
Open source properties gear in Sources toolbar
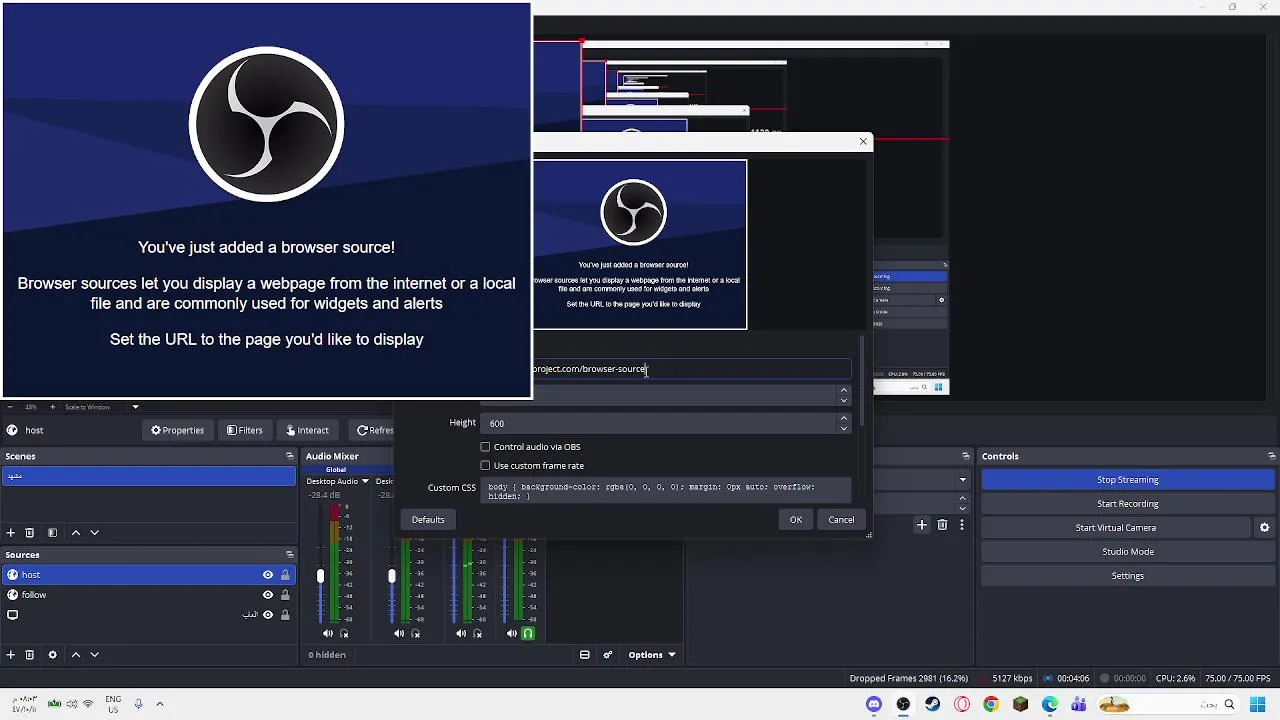click(52, 655)
